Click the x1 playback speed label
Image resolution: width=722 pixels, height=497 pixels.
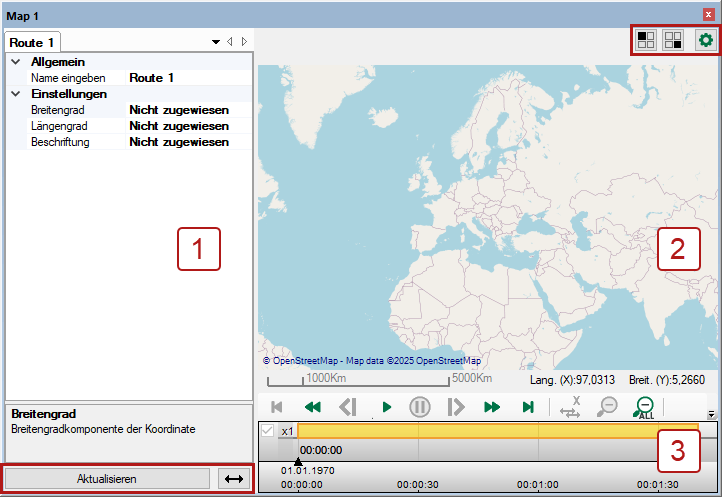point(287,431)
